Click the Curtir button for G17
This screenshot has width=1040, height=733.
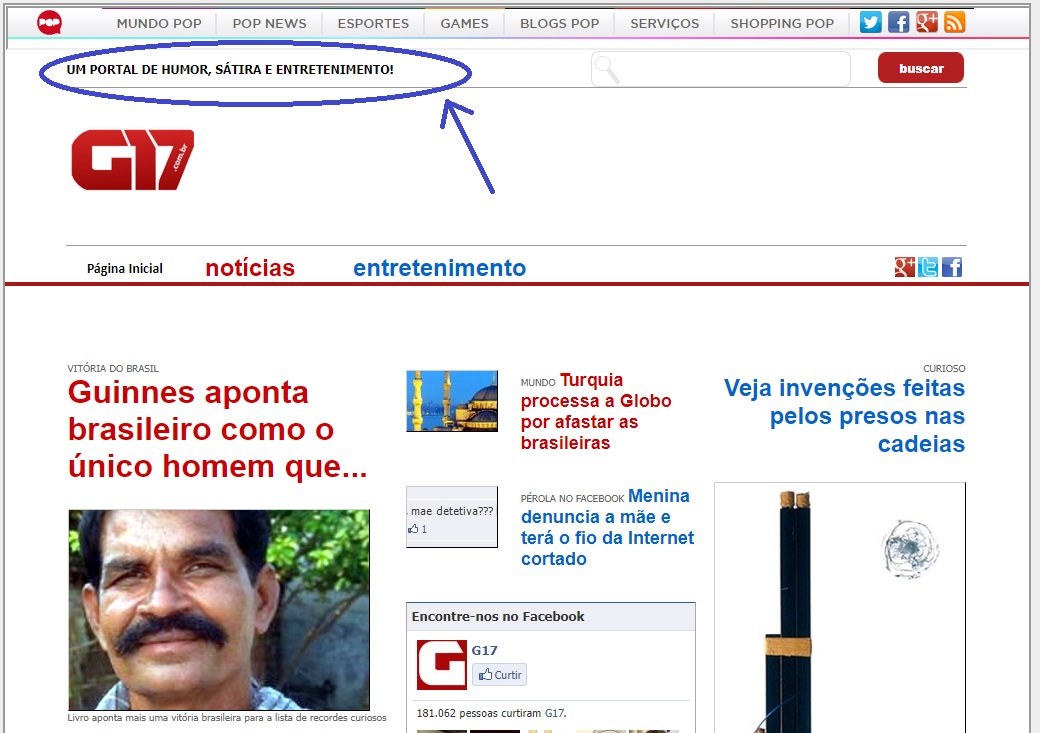coord(500,675)
